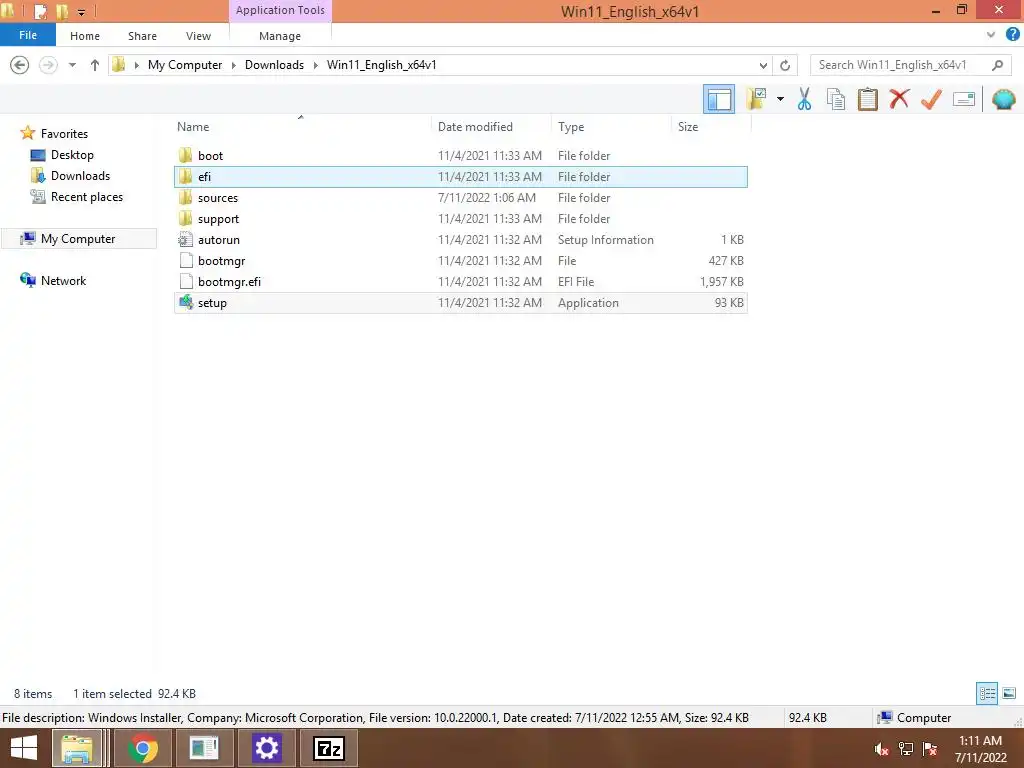
Task: Open Customize Quick Access Toolbar dropdown
Action: pyautogui.click(x=82, y=12)
